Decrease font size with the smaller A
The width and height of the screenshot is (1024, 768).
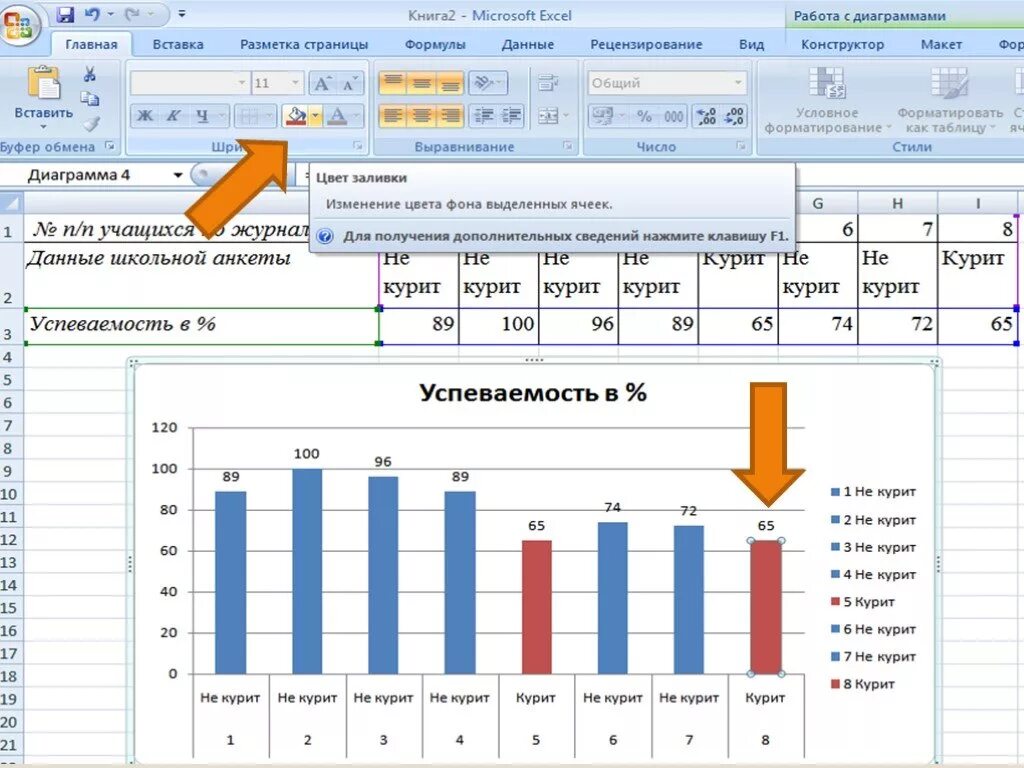[349, 83]
